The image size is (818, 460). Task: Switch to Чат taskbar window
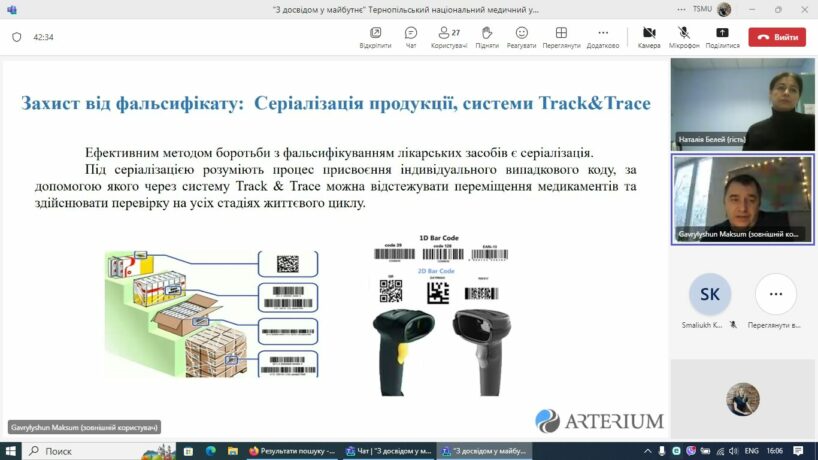point(390,451)
